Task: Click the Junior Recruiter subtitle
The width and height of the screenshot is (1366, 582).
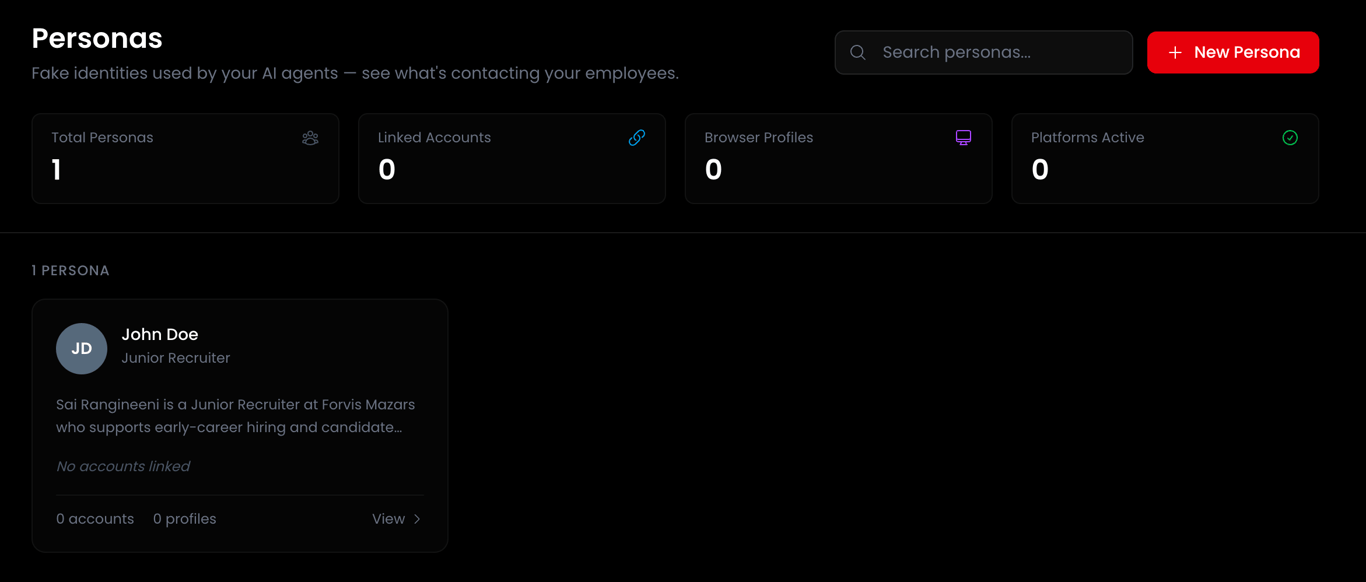Action: pos(176,358)
